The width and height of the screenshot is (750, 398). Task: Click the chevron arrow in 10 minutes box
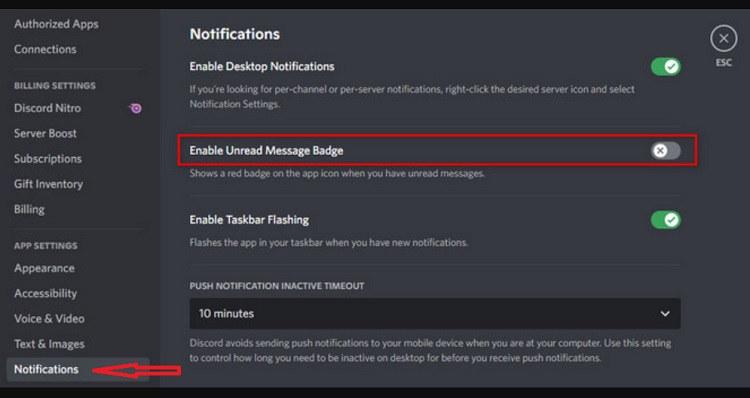tap(665, 314)
